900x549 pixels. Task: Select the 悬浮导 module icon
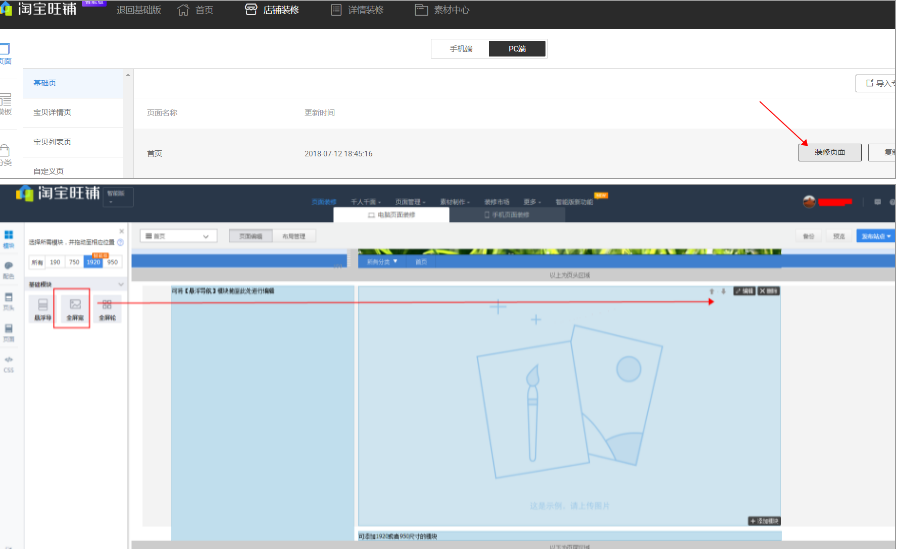coord(43,308)
